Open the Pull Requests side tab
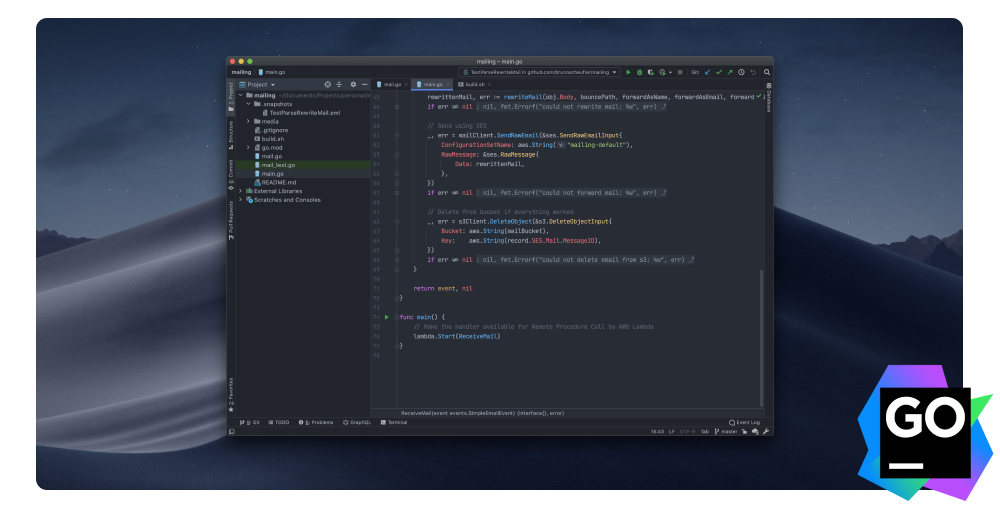 click(231, 221)
